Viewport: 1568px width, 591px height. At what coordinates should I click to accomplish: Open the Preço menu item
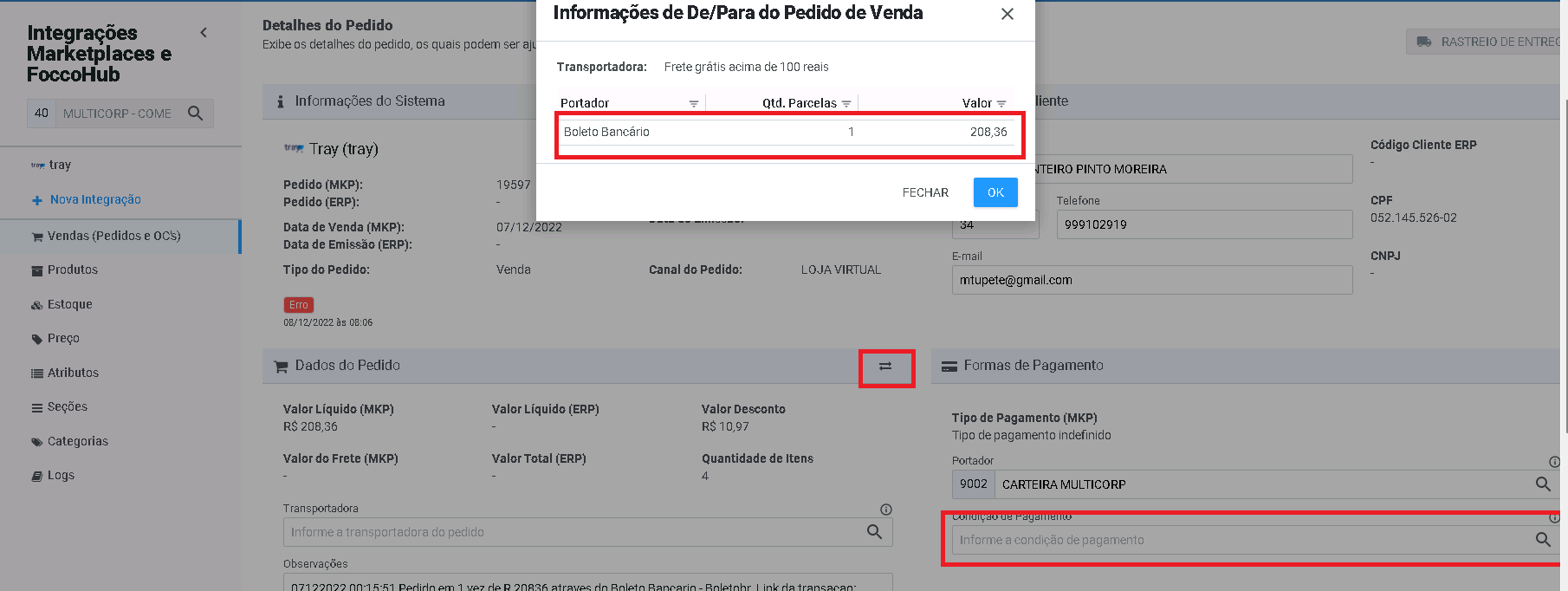coord(63,338)
